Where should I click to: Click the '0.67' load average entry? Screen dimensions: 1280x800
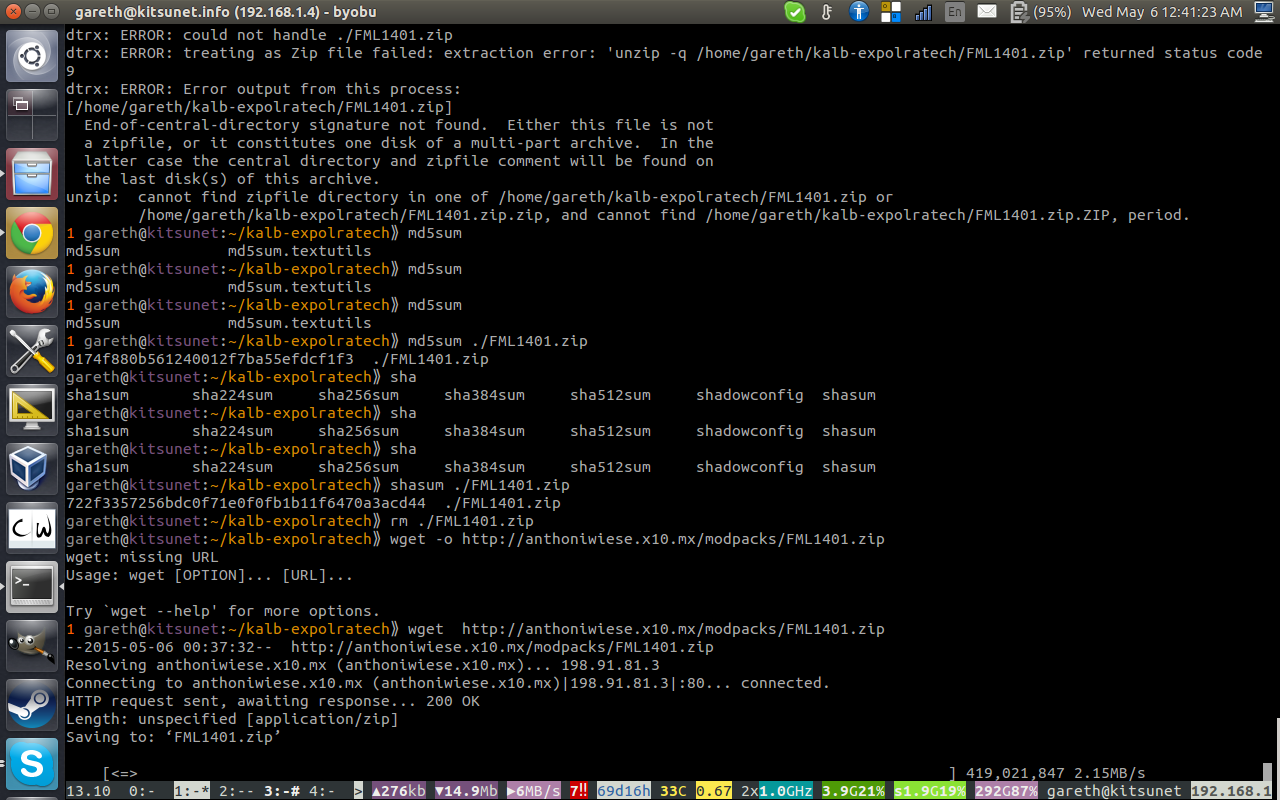[714, 791]
